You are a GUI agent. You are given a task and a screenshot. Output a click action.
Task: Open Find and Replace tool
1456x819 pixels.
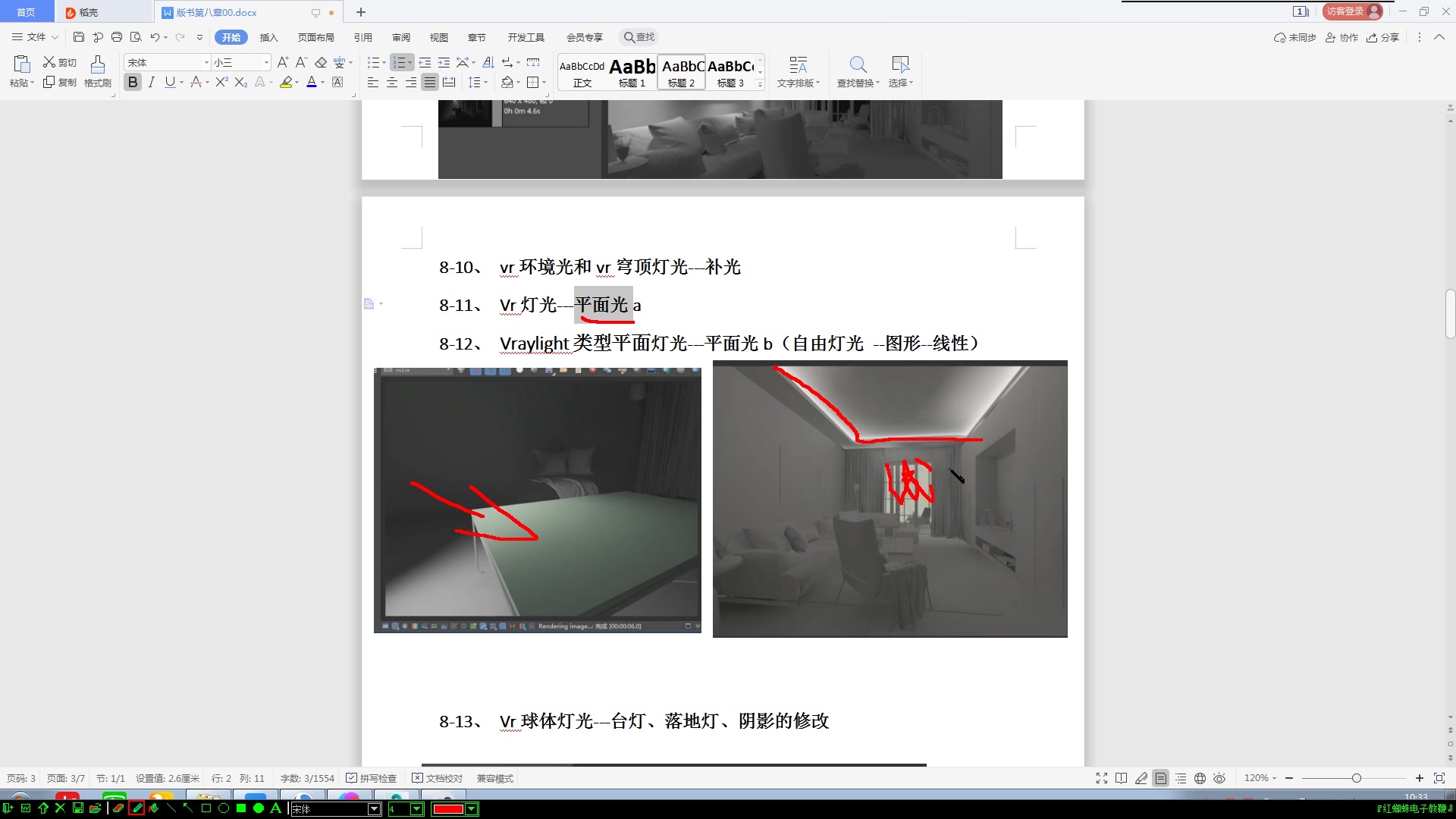[x=858, y=72]
